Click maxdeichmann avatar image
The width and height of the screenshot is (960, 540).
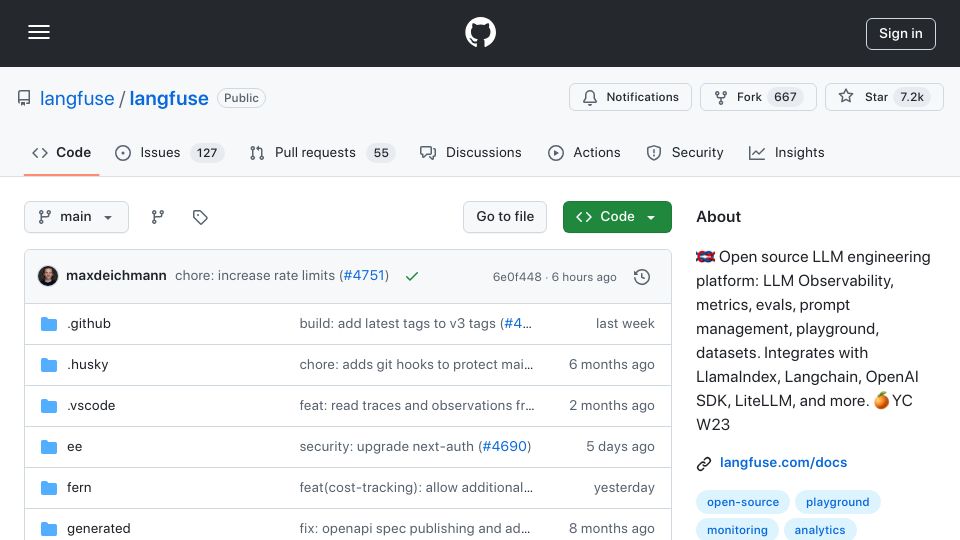tap(48, 276)
